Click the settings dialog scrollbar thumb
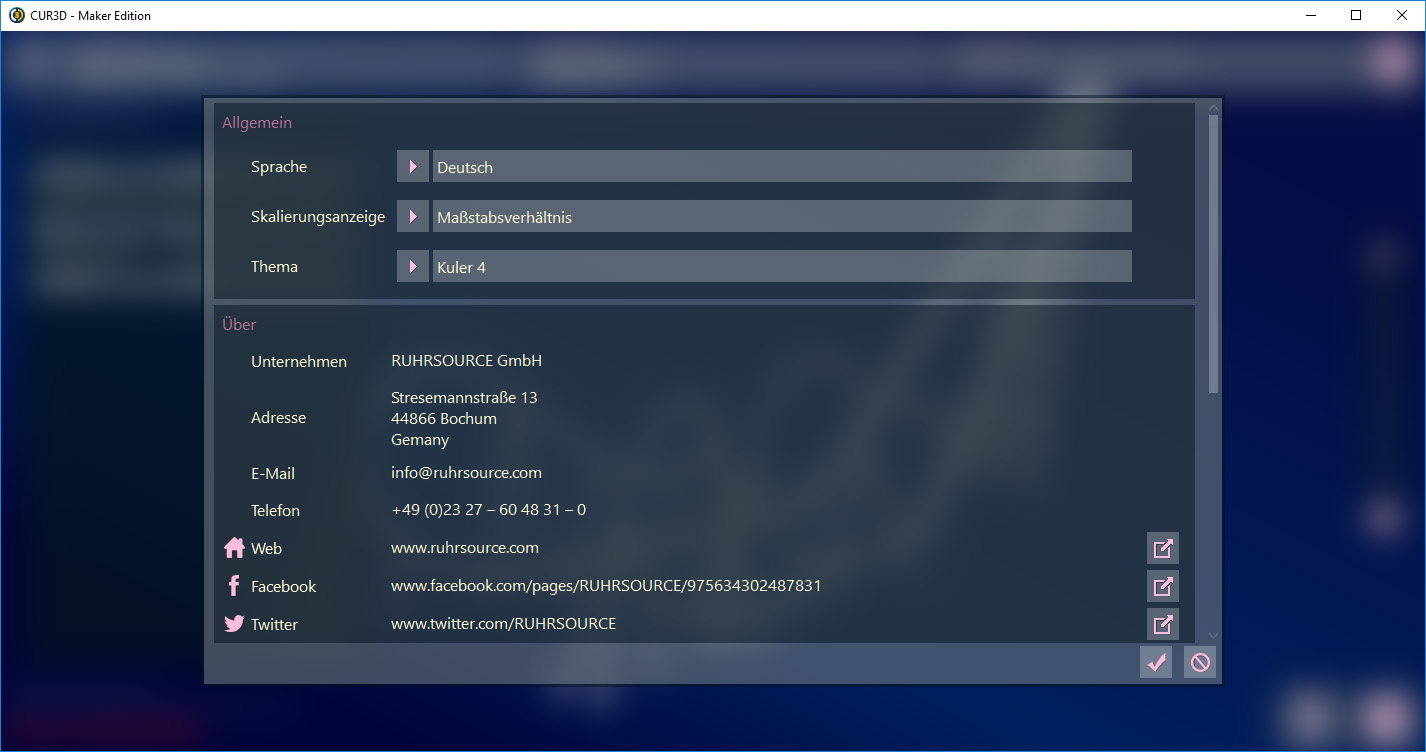1426x752 pixels. [1214, 253]
